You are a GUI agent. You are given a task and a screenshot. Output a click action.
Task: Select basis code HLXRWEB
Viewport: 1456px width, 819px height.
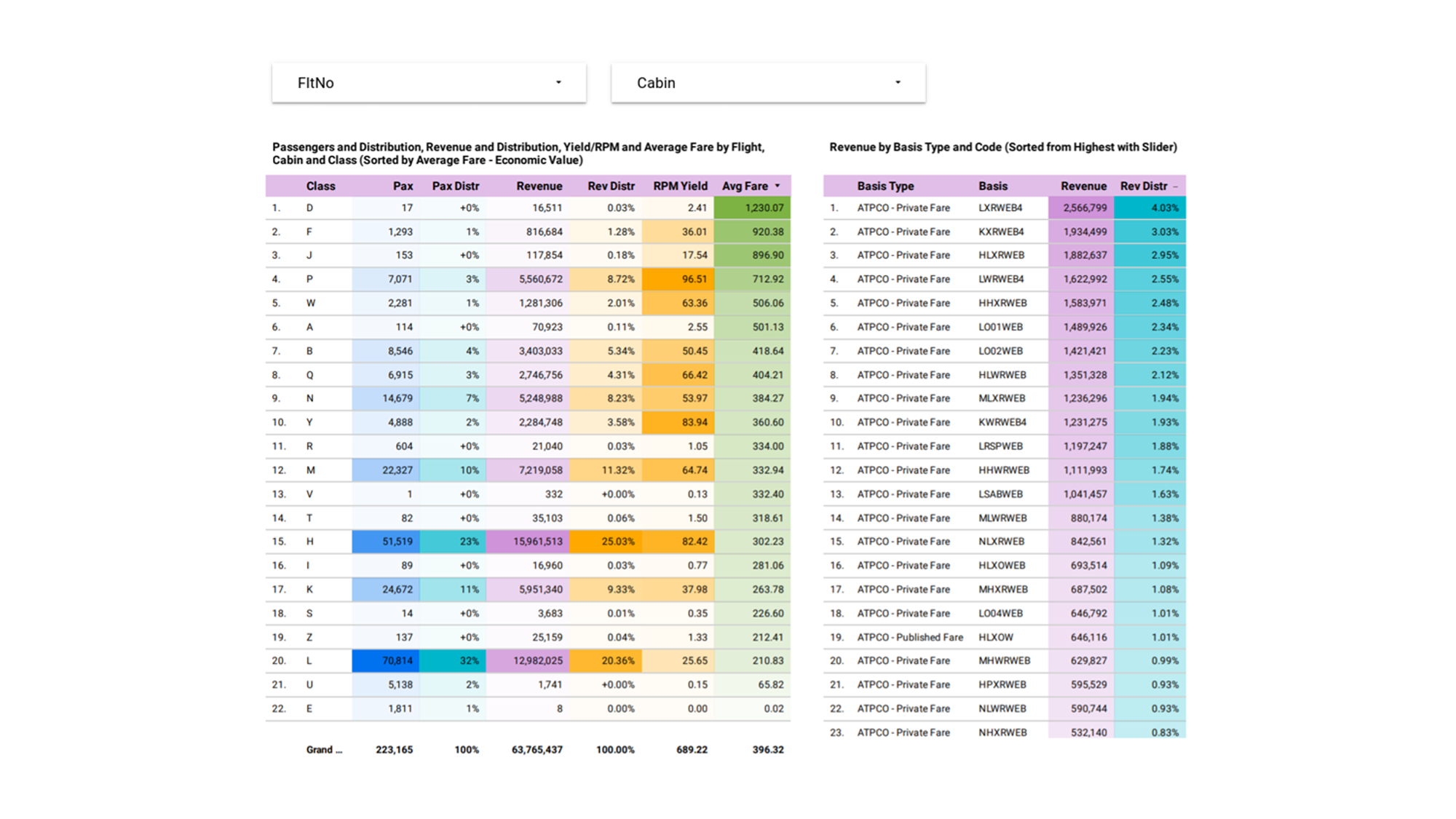pyautogui.click(x=1001, y=256)
